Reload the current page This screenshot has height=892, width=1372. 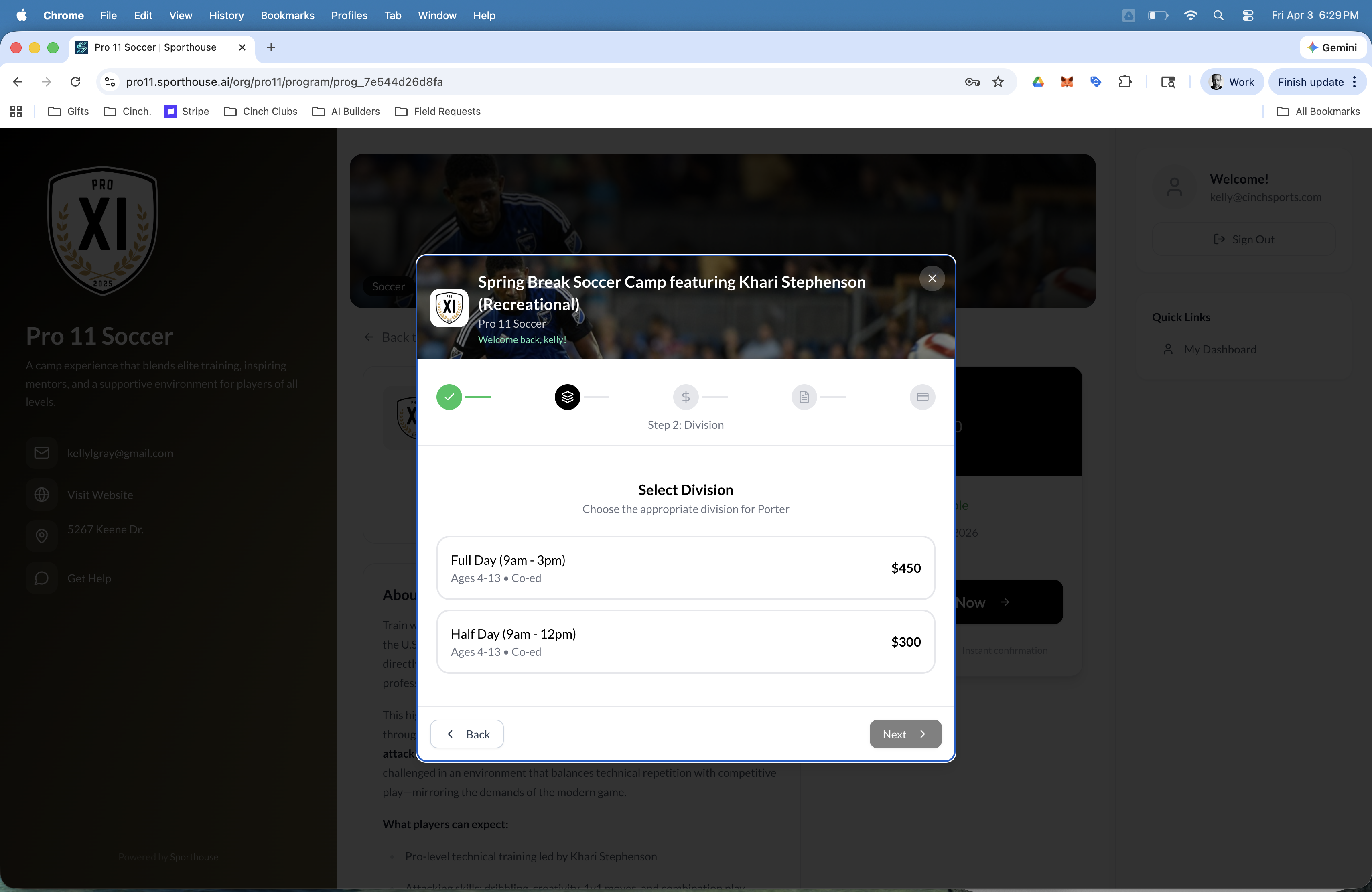pyautogui.click(x=75, y=82)
